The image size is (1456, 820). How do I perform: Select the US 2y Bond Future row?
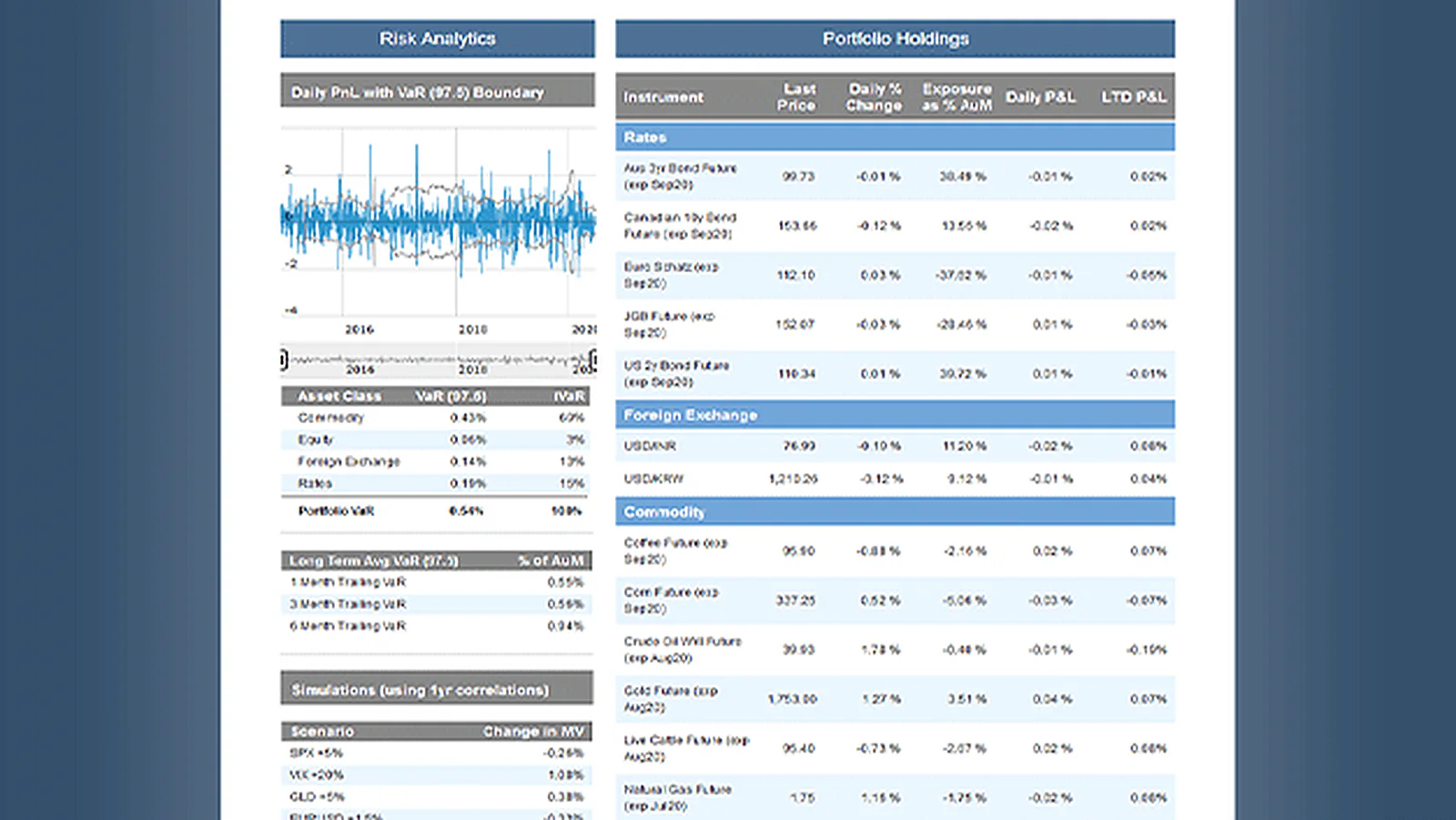[895, 374]
